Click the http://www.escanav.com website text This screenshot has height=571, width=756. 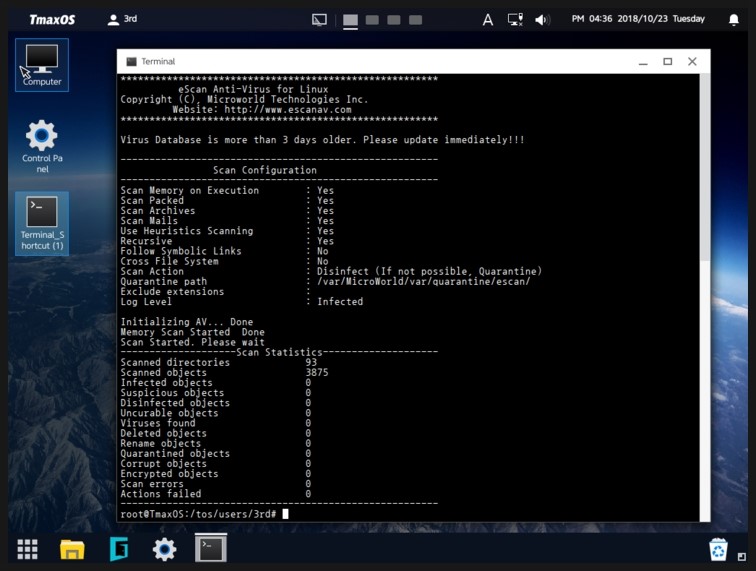coord(288,109)
